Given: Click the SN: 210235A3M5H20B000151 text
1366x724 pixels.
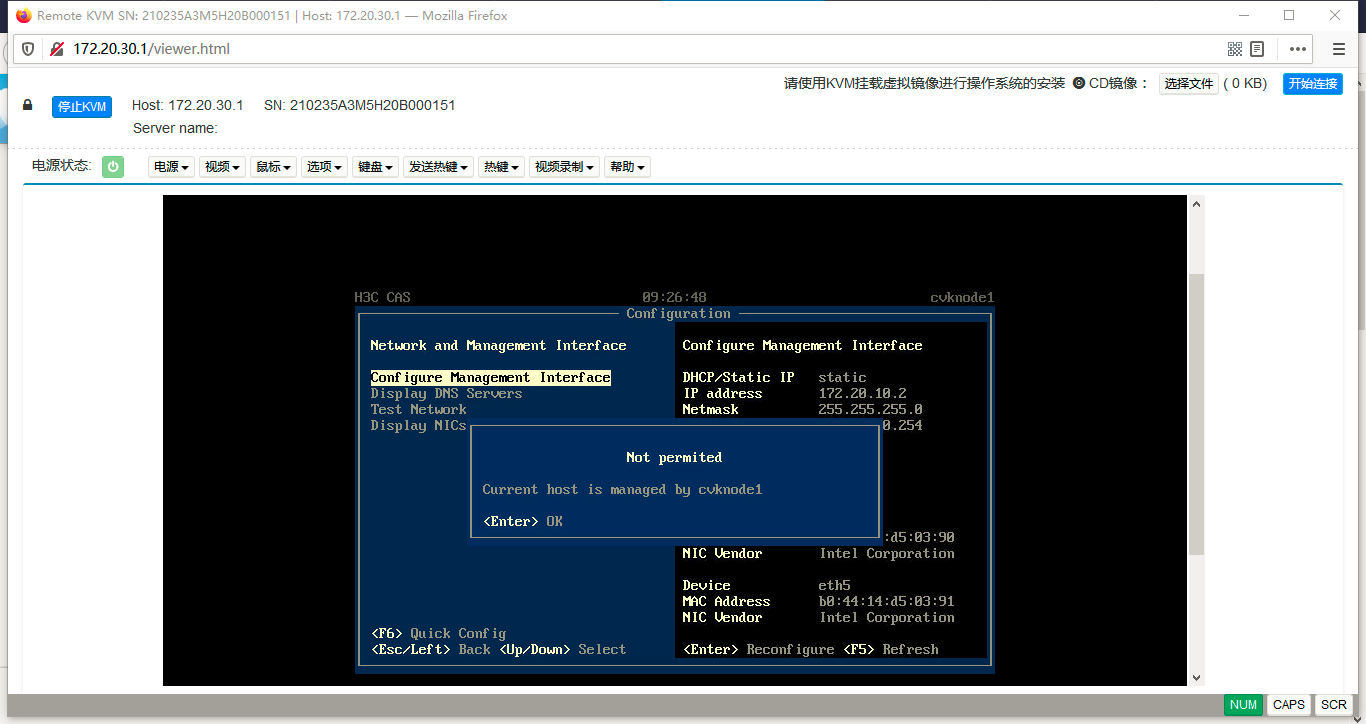Looking at the screenshot, I should coord(360,105).
